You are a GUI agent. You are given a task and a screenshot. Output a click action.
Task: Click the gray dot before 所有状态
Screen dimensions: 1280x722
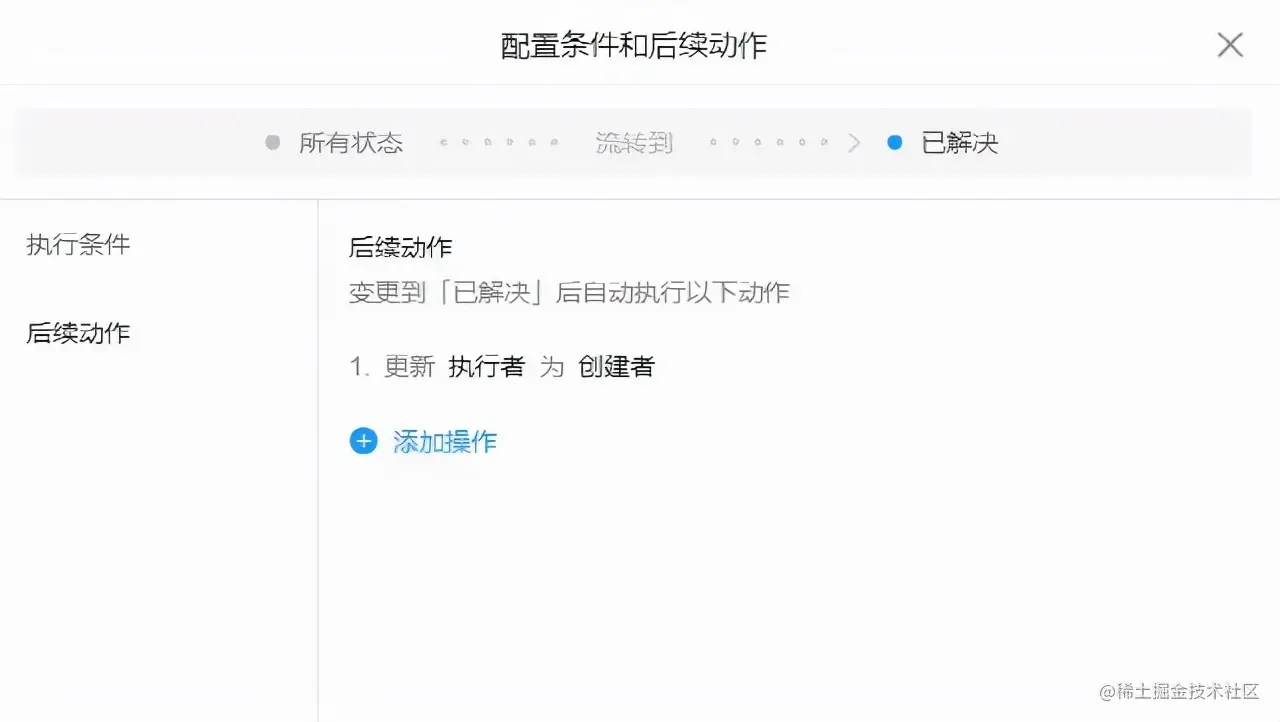[272, 143]
